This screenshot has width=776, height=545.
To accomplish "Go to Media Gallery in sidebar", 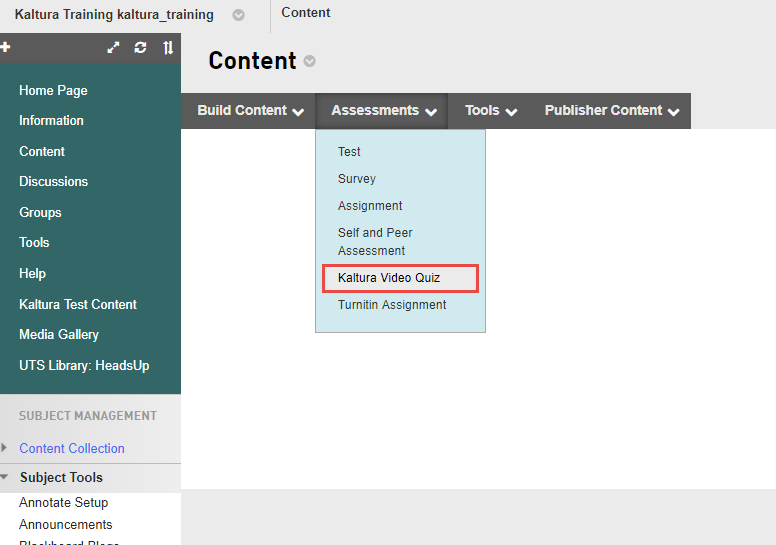I will pyautogui.click(x=59, y=335).
